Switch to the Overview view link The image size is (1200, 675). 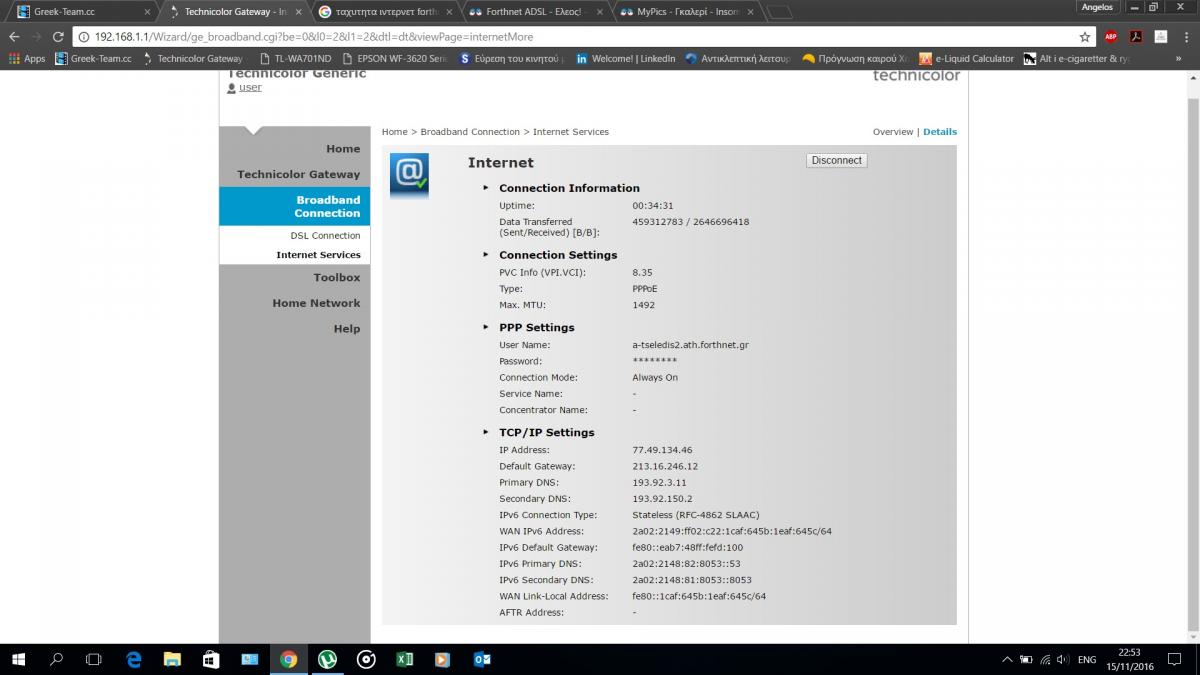click(x=893, y=132)
